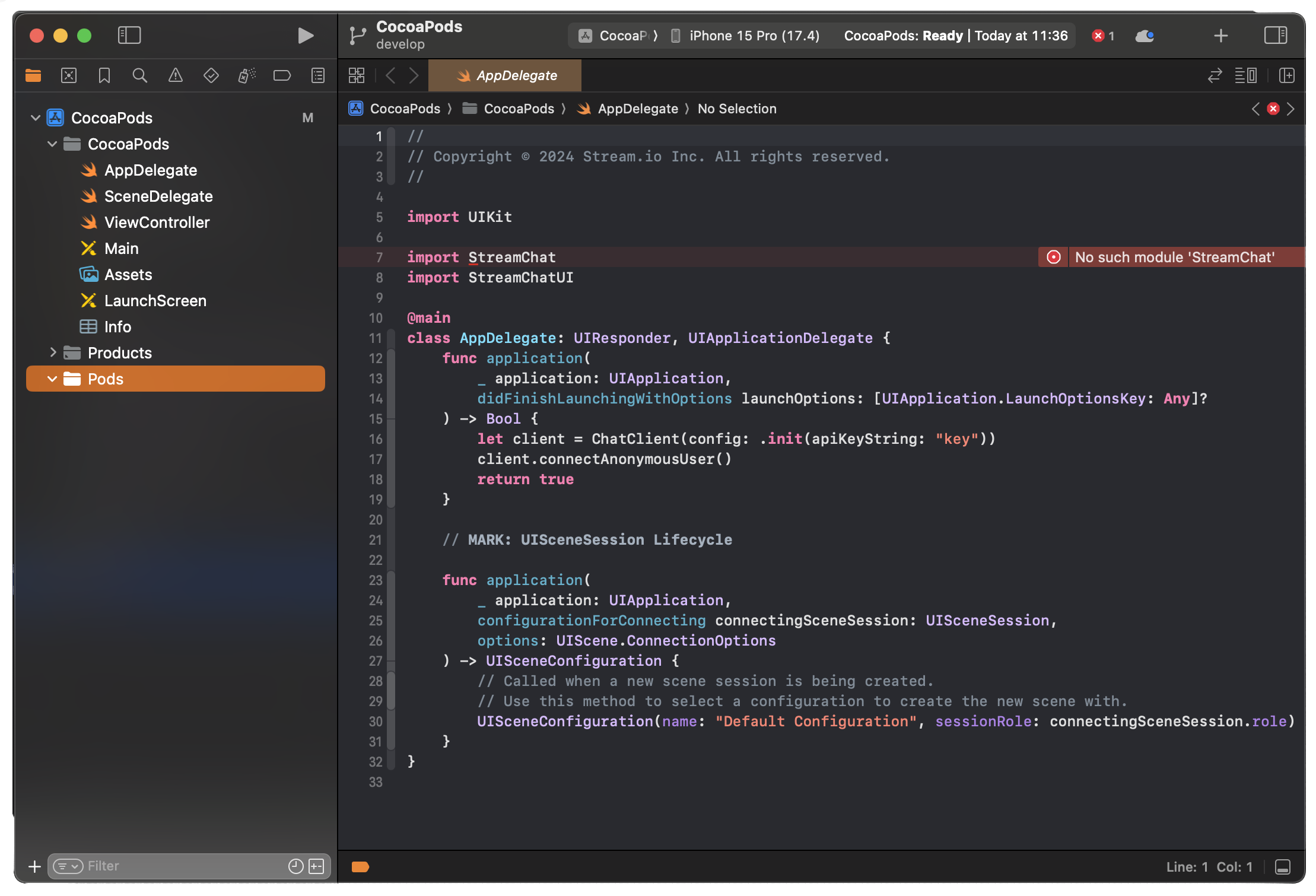Expand the Products folder
Screen dimensions: 1316x896
[52, 352]
